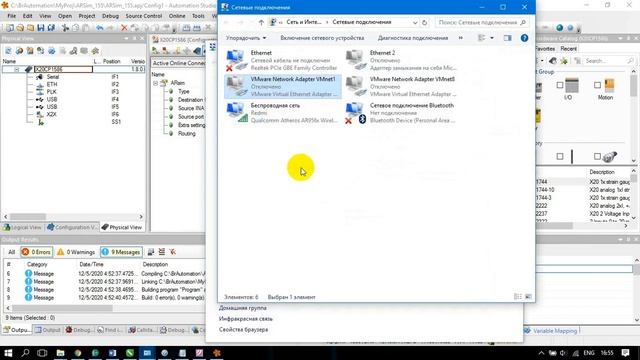Open Windows taskbar search
Screen dimensions: 640x360
[25, 353]
